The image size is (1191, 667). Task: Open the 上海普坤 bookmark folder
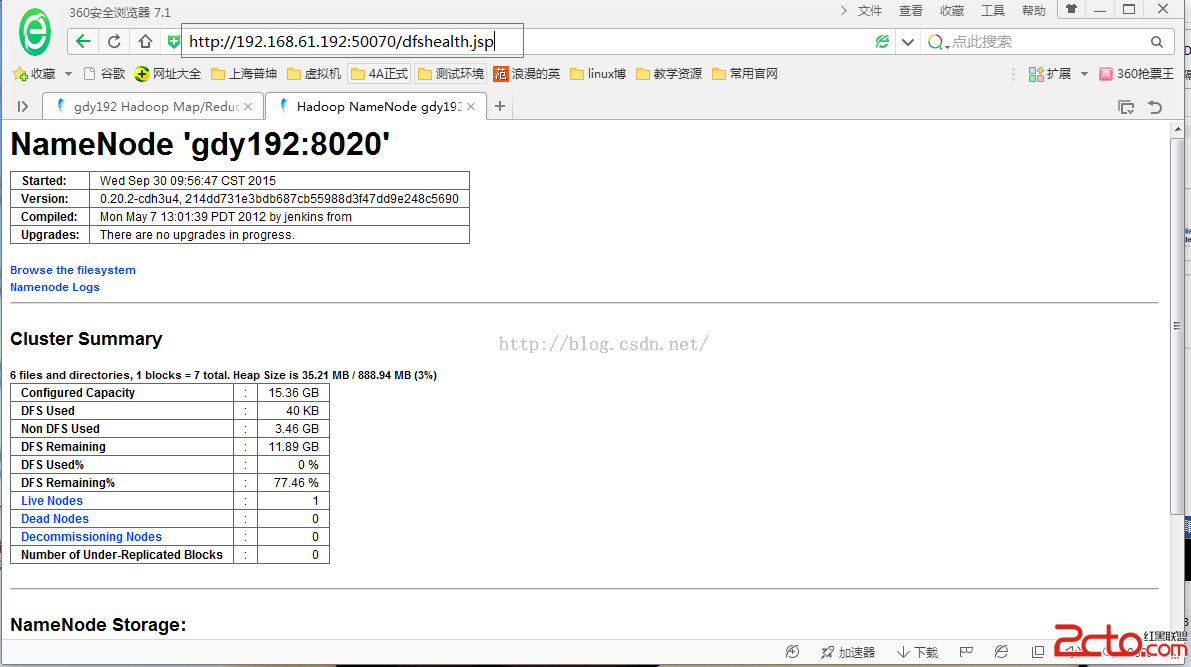[244, 74]
